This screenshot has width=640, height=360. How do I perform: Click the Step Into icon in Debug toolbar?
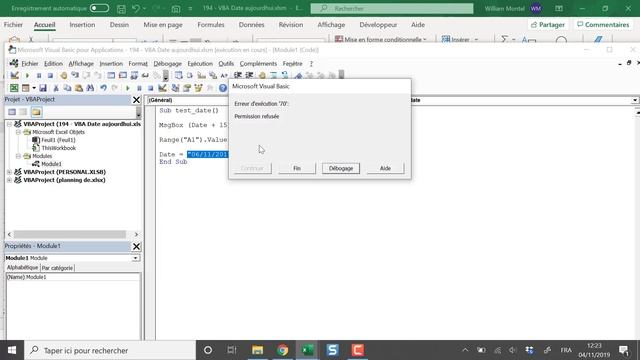pos(75,75)
